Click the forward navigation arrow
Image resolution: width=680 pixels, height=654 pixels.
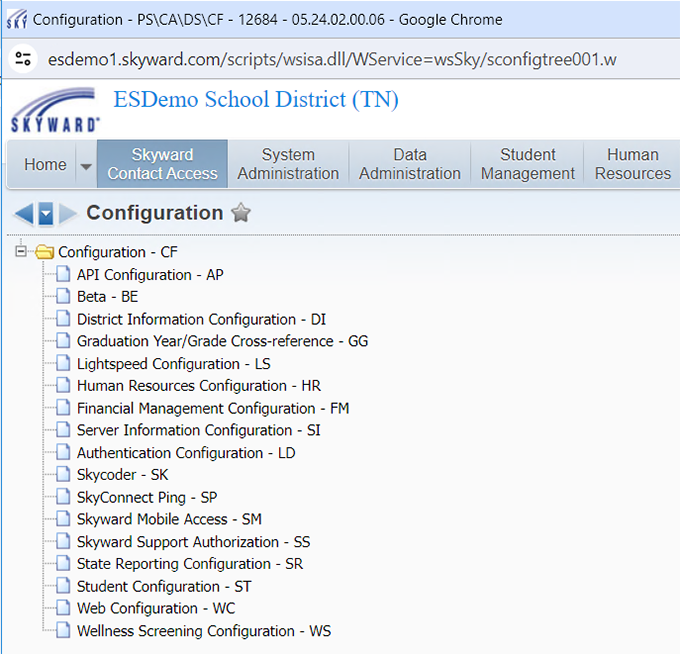(67, 213)
